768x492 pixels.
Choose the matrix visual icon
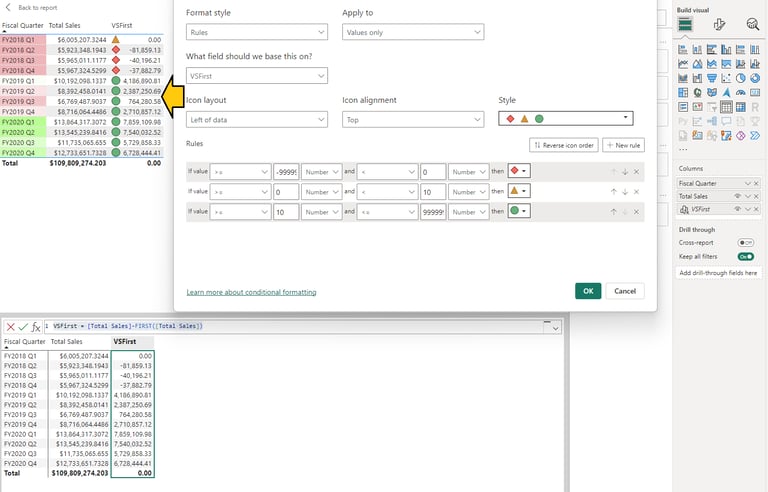pyautogui.click(x=741, y=107)
